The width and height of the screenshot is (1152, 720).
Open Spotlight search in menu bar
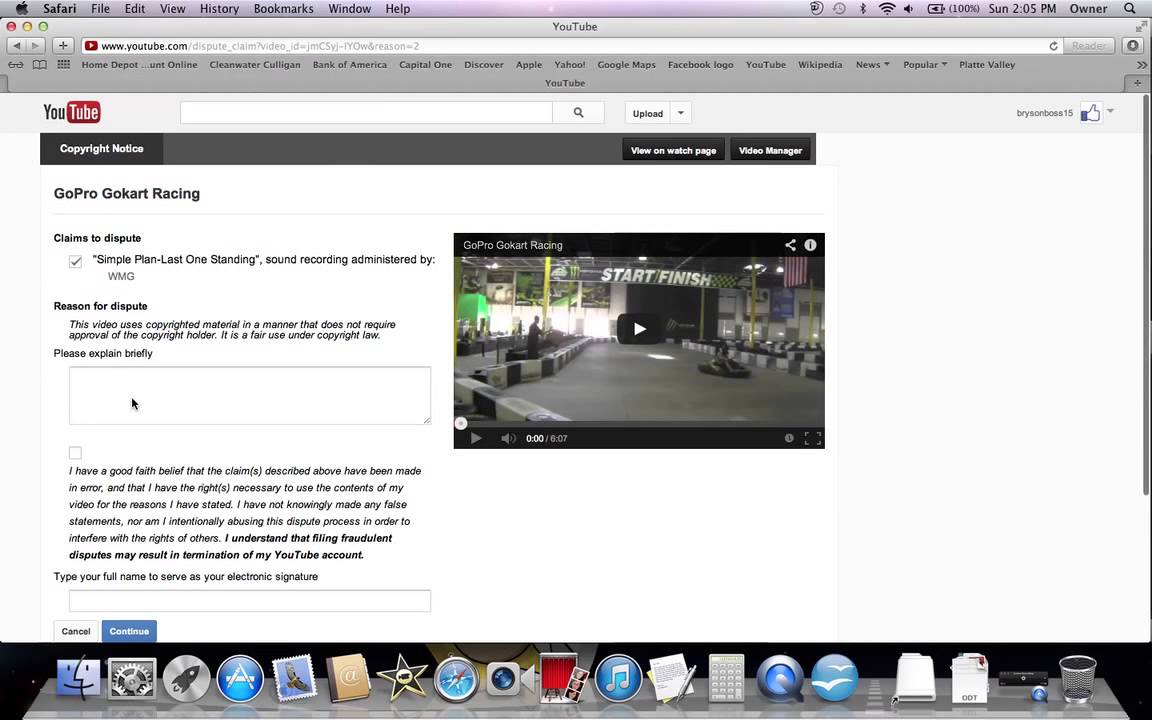pyautogui.click(x=1130, y=9)
